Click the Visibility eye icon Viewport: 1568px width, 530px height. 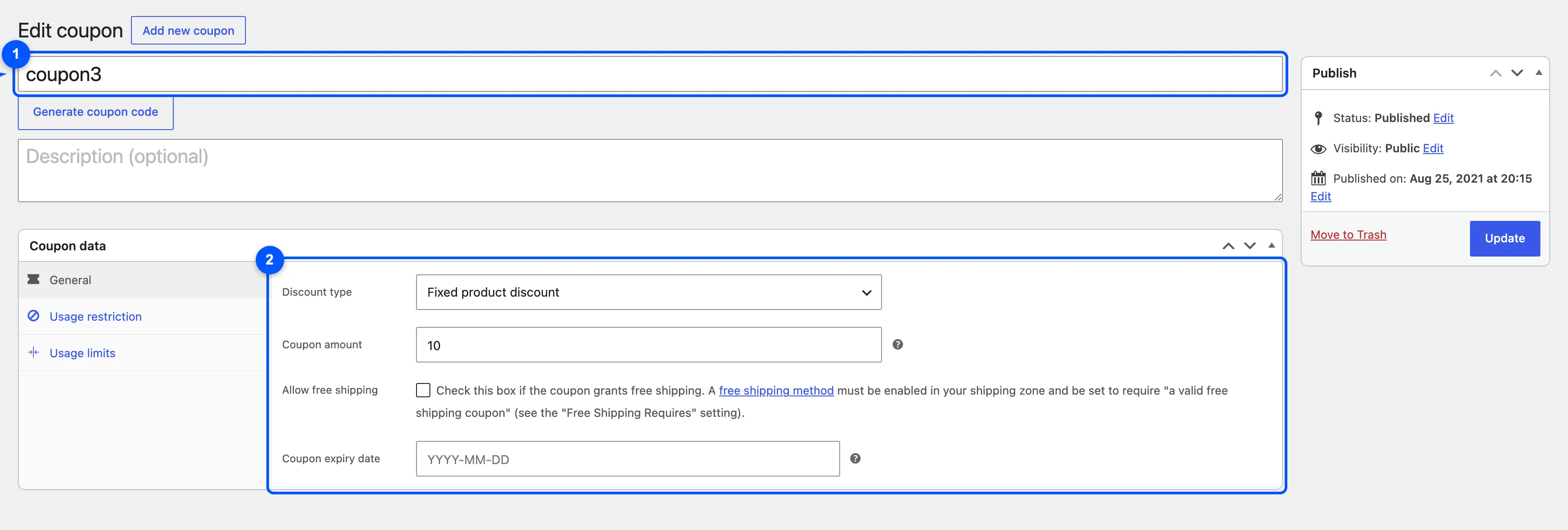1319,149
